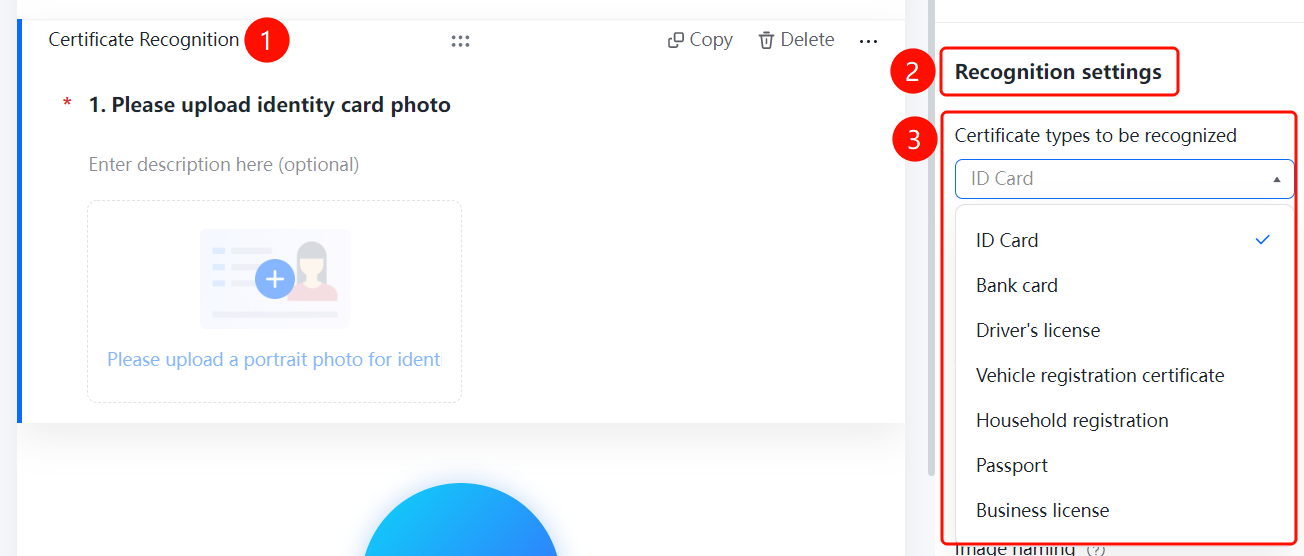Image resolution: width=1304 pixels, height=556 pixels.
Task: Select ID Card option in the list
Action: coord(1125,240)
